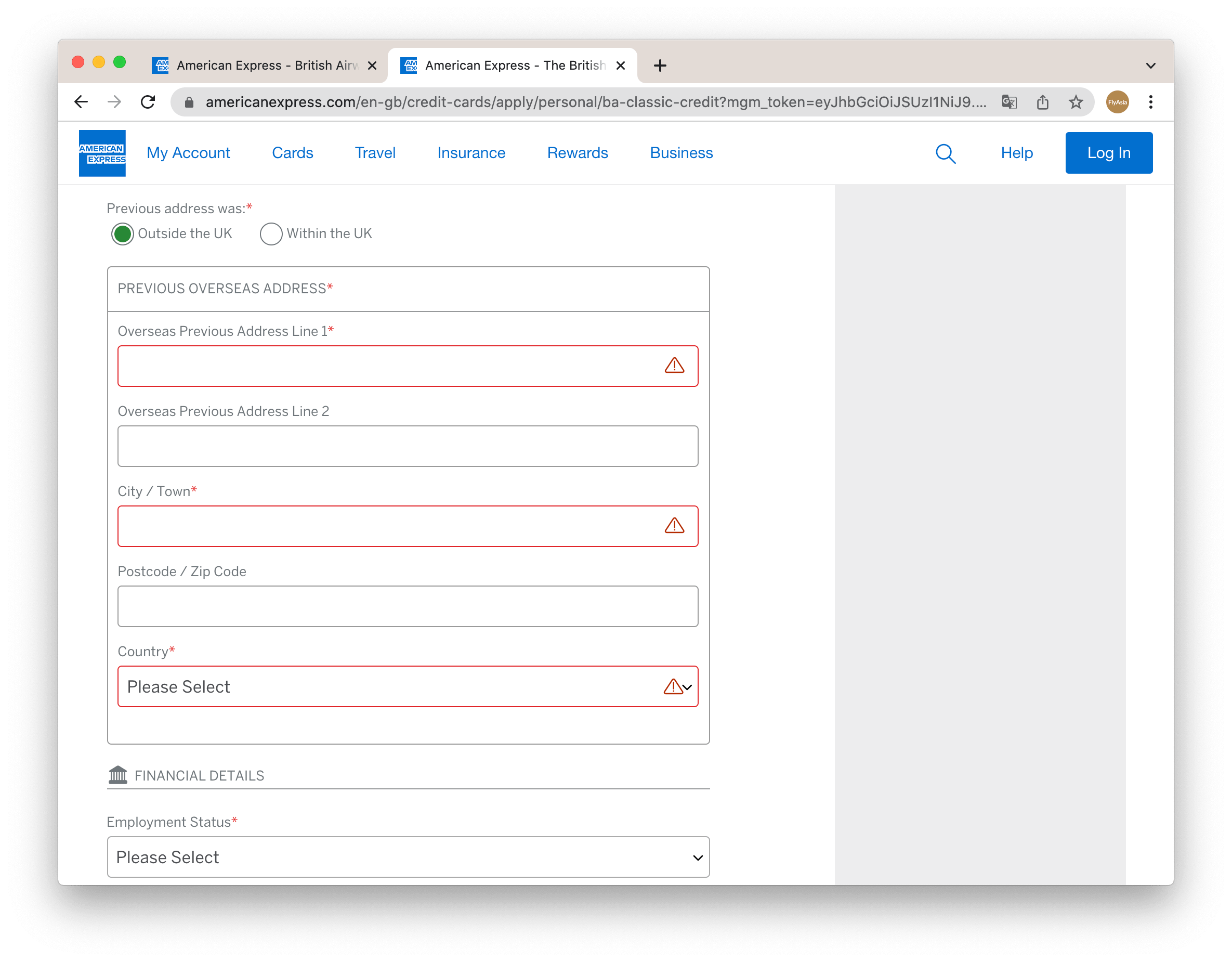Open the Employment Status dropdown
The height and width of the screenshot is (962, 1232).
[x=408, y=857]
